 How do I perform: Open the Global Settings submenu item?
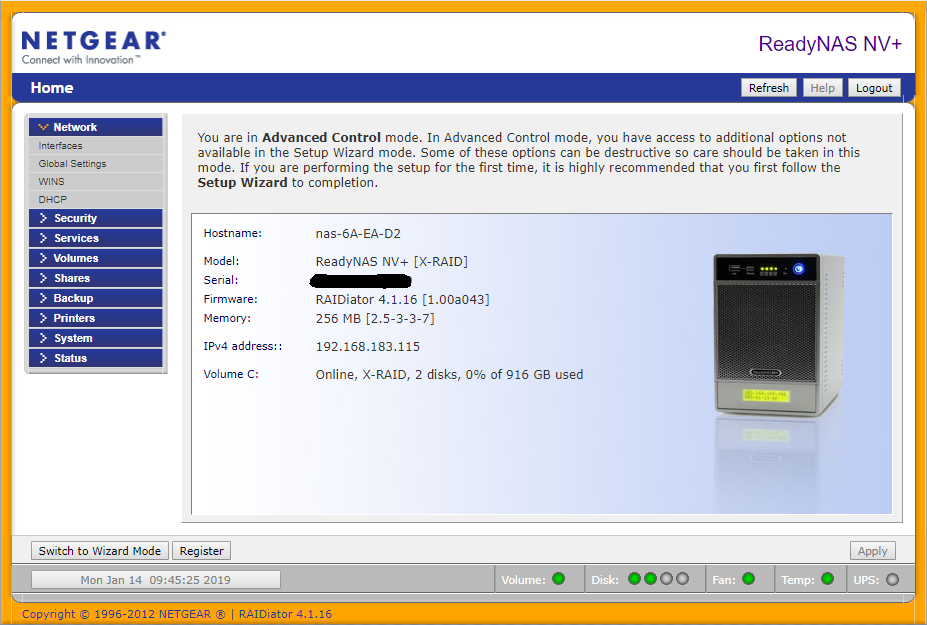[72, 164]
